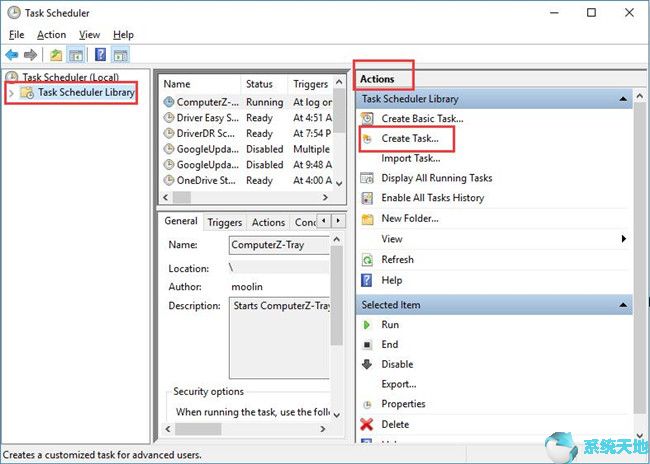
Task: Click Enable All Tasks History link
Action: click(433, 198)
